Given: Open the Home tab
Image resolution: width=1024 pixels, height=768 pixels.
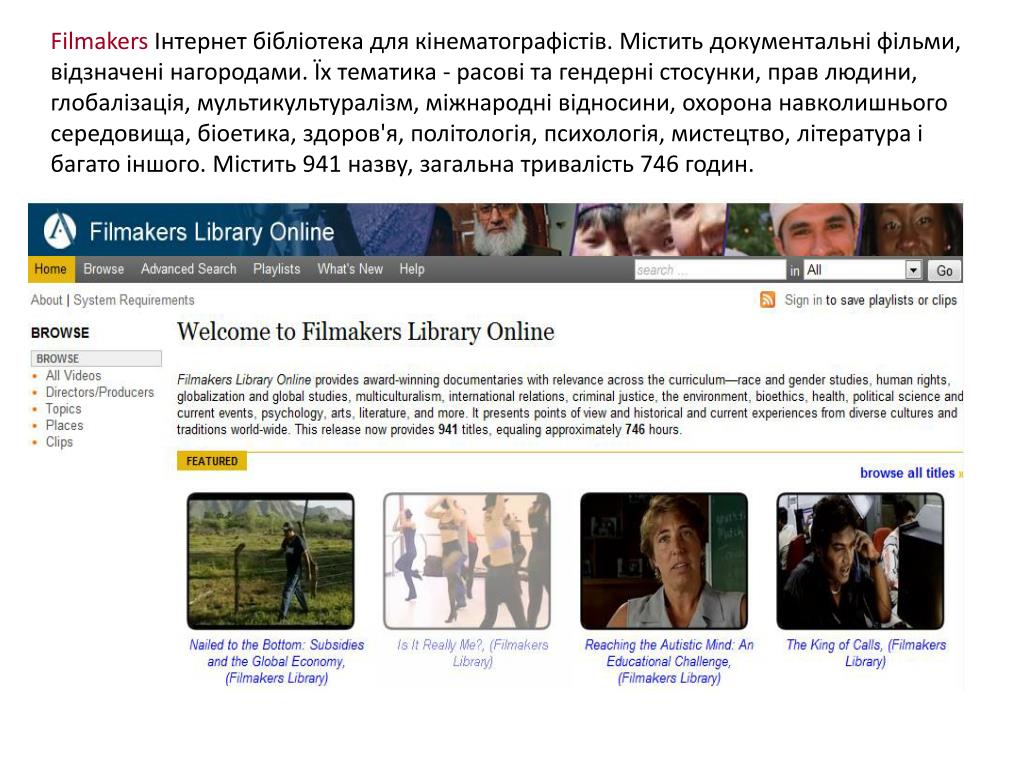Looking at the screenshot, I should [x=51, y=269].
